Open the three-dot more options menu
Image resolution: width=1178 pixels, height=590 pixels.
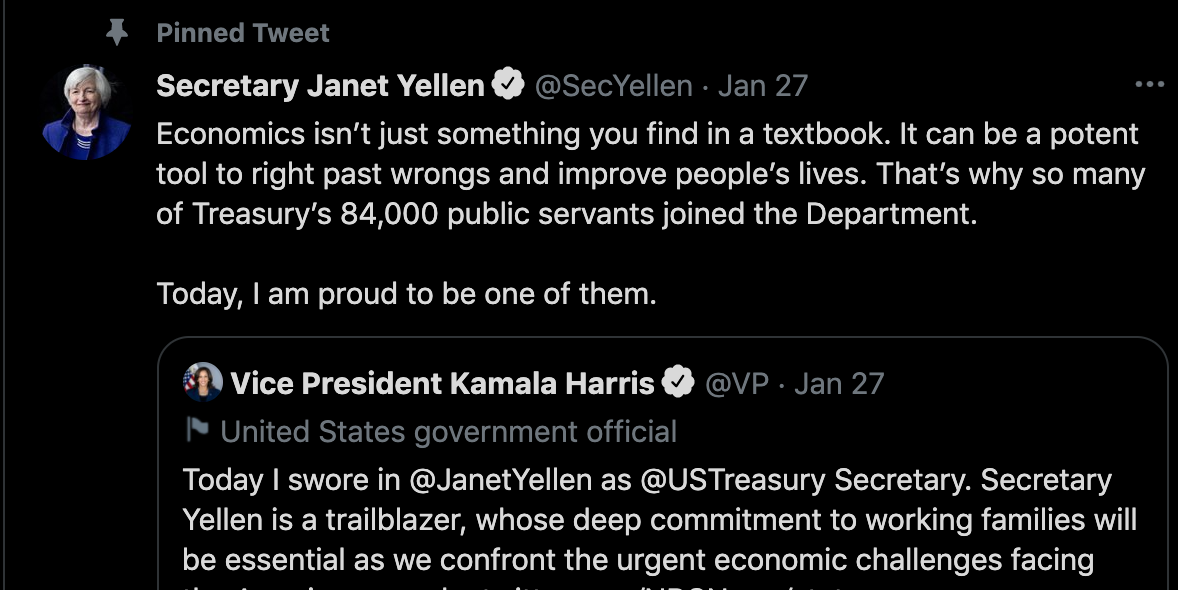pyautogui.click(x=1149, y=85)
